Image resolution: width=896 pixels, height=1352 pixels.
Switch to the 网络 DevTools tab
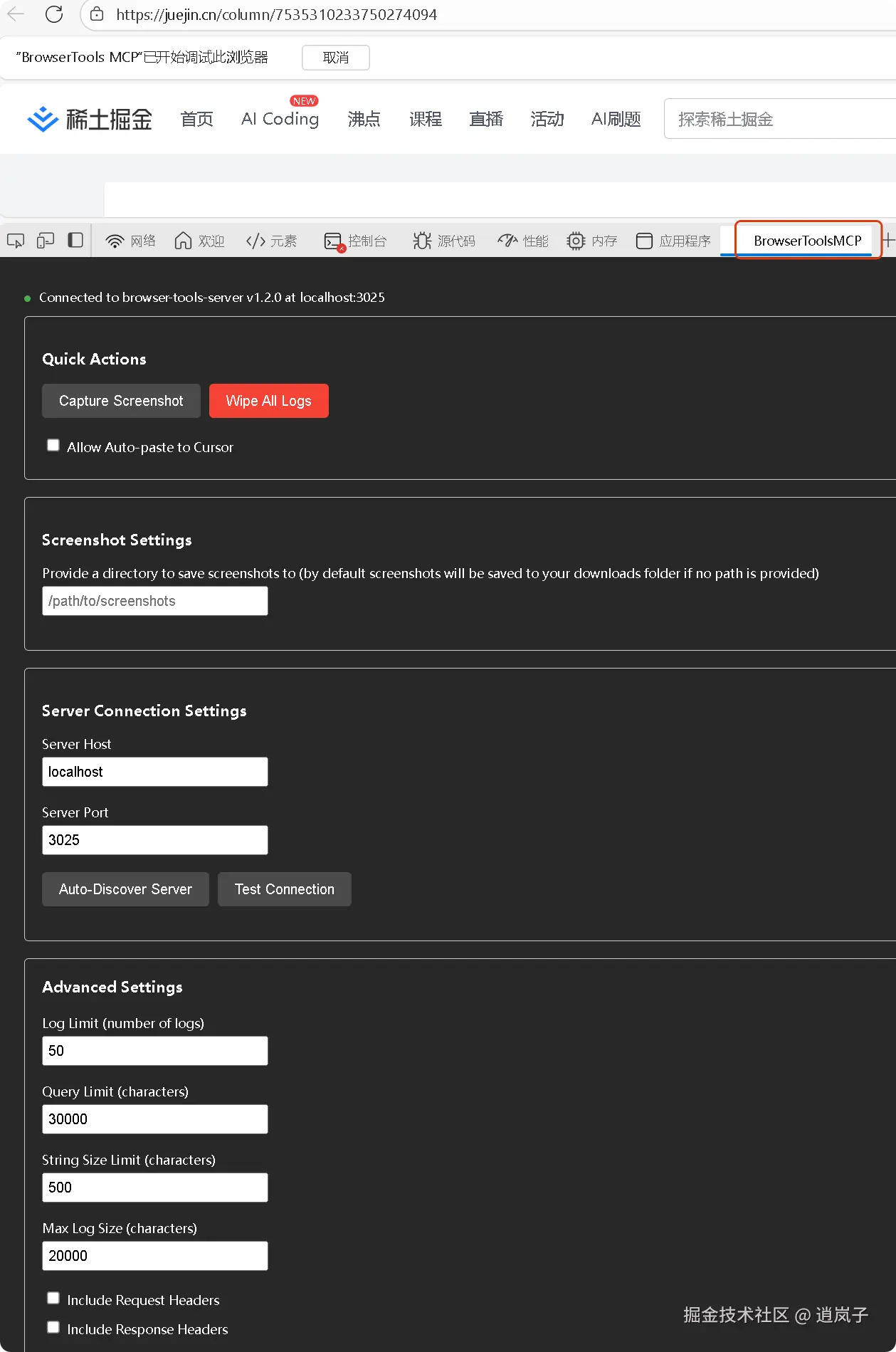click(x=131, y=241)
